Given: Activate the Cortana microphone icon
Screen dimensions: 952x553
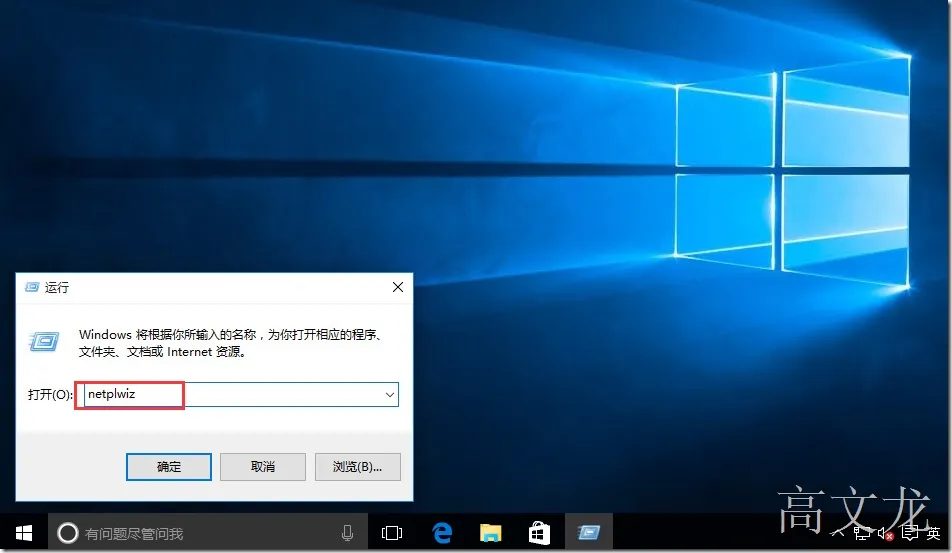Looking at the screenshot, I should click(347, 533).
